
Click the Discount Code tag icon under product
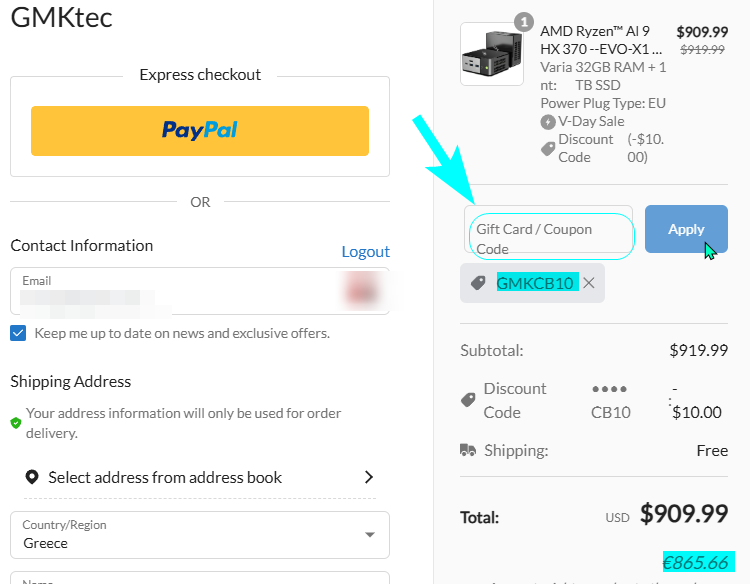point(548,149)
